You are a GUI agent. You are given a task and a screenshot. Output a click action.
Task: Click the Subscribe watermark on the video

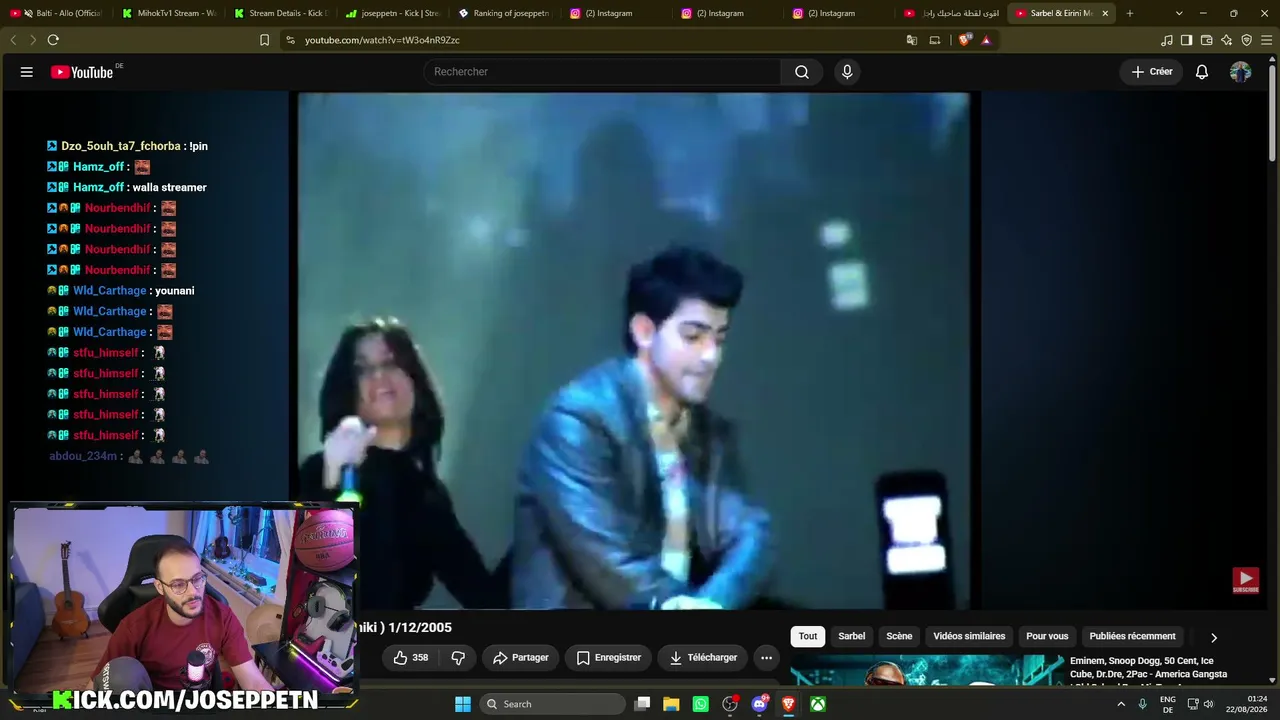[1245, 580]
